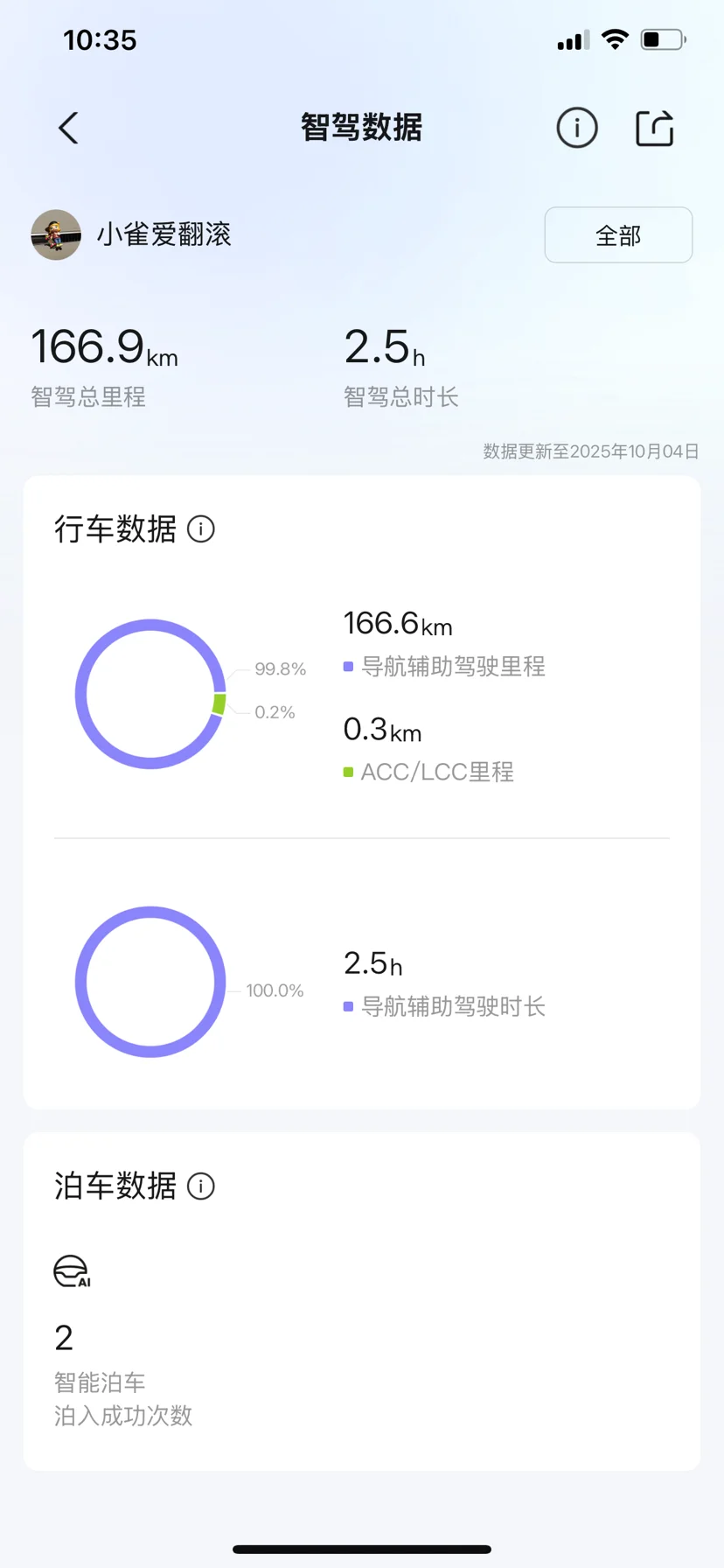
Task: Tap username 小雀爱翻滚
Action: 164,234
